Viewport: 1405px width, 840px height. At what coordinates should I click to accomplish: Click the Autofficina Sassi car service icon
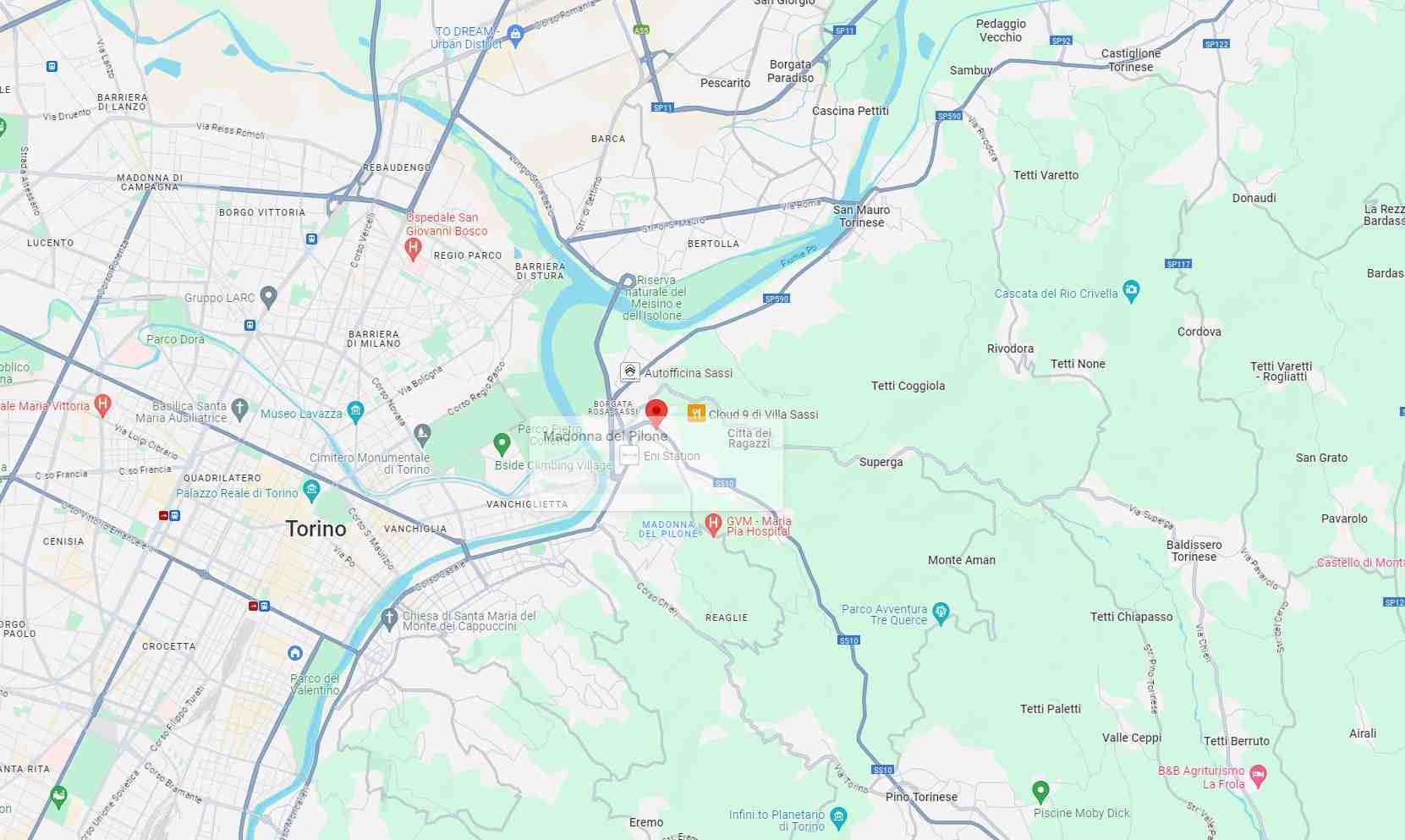point(629,371)
